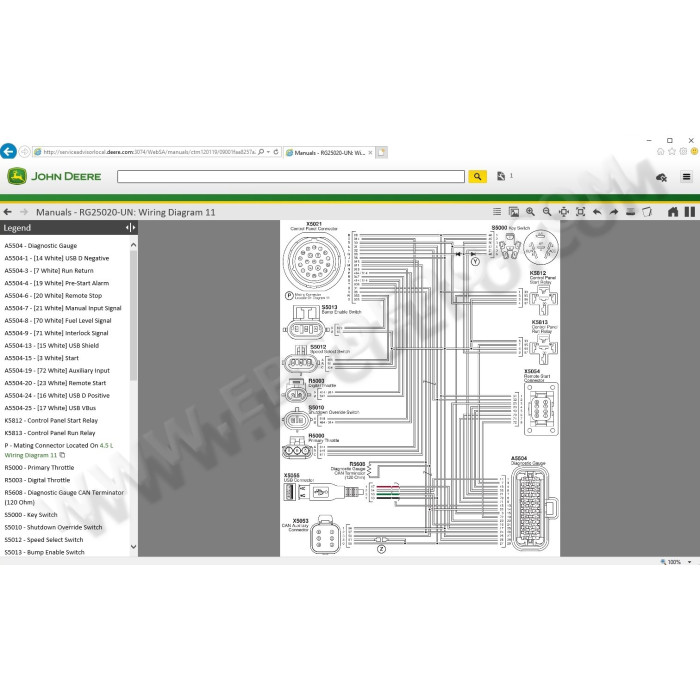Close the Manuals browser tab

point(370,153)
